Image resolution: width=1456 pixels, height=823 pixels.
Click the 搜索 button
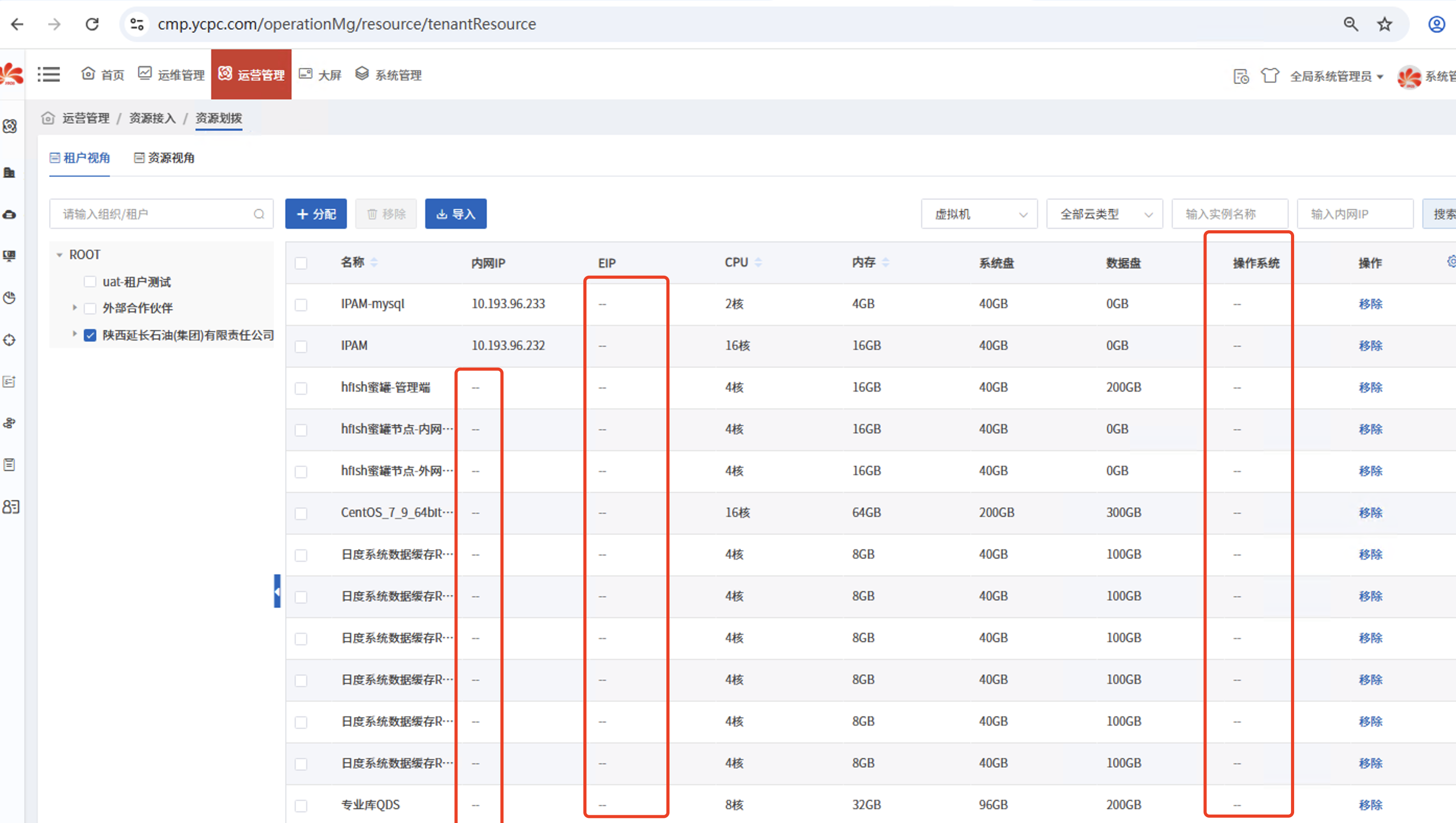(x=1440, y=214)
